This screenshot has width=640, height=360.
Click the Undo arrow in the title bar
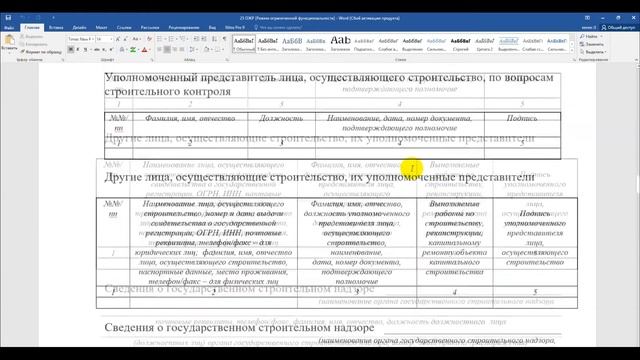[x=22, y=18]
